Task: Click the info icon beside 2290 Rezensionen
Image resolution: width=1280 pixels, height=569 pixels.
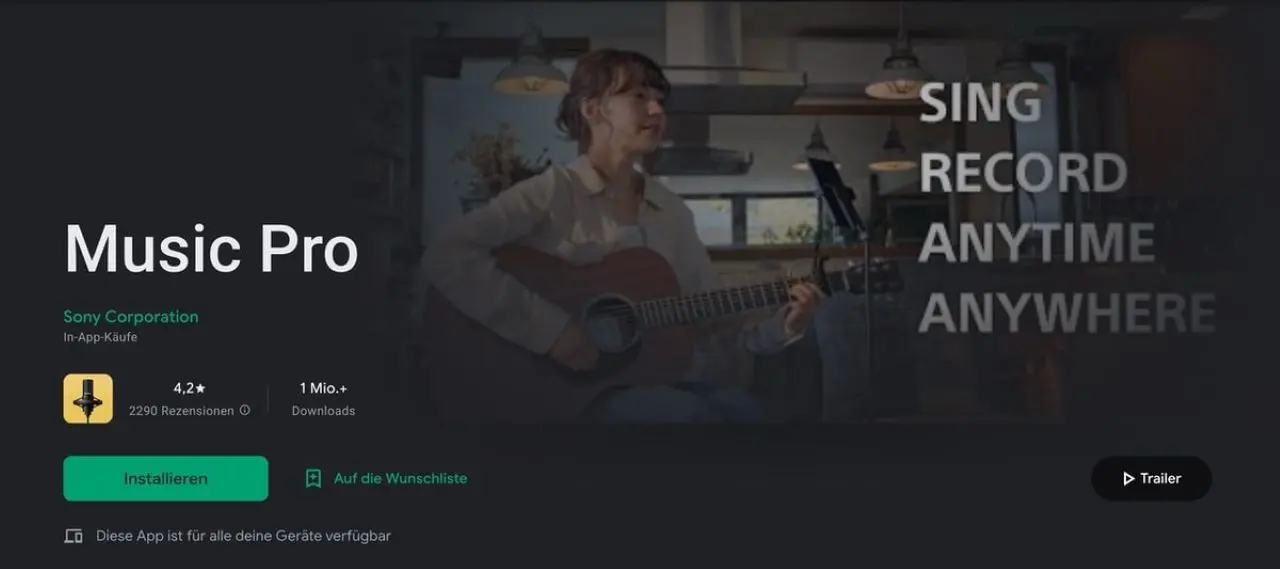Action: coord(245,410)
